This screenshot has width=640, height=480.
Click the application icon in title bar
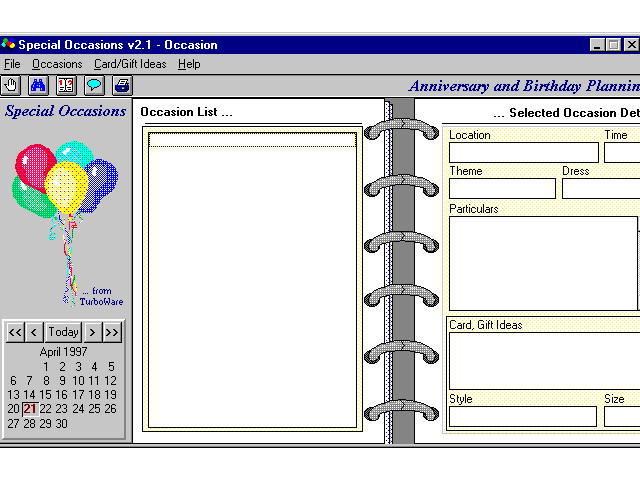tap(9, 44)
